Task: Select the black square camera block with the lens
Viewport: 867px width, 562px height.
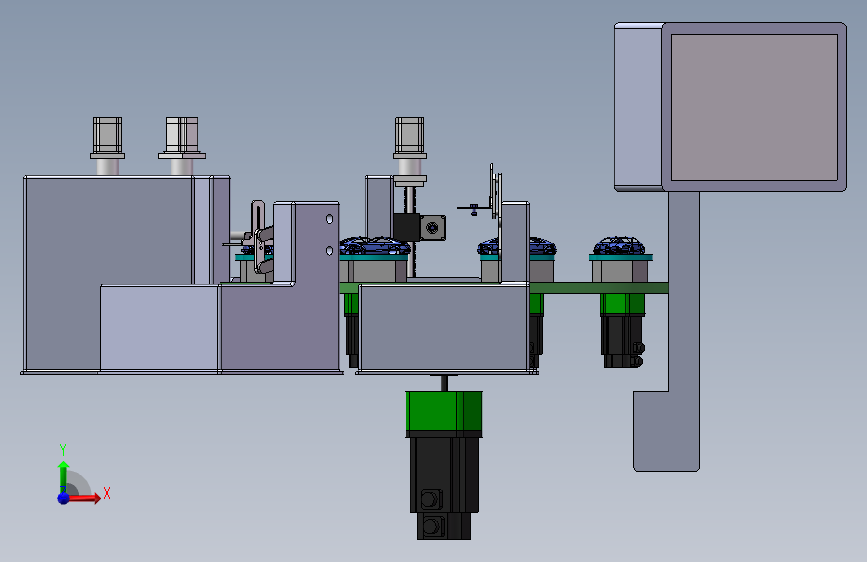Action: [x=420, y=227]
